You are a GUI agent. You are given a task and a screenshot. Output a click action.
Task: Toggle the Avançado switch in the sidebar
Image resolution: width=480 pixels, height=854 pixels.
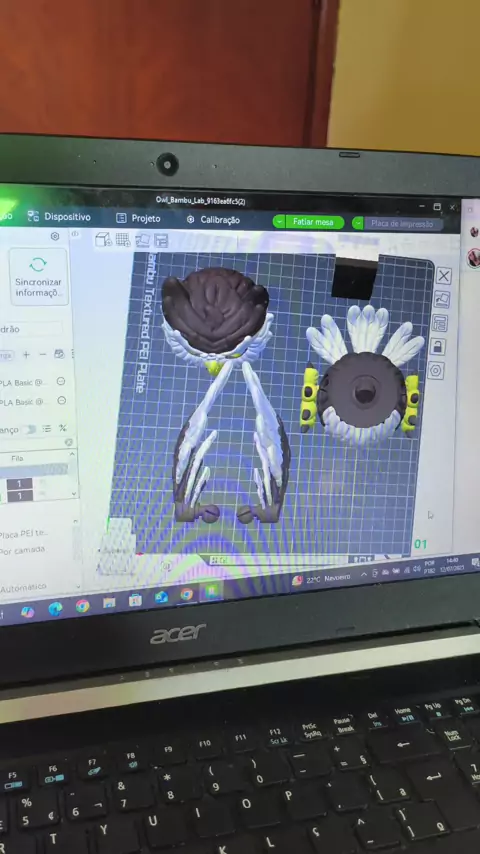click(x=29, y=430)
